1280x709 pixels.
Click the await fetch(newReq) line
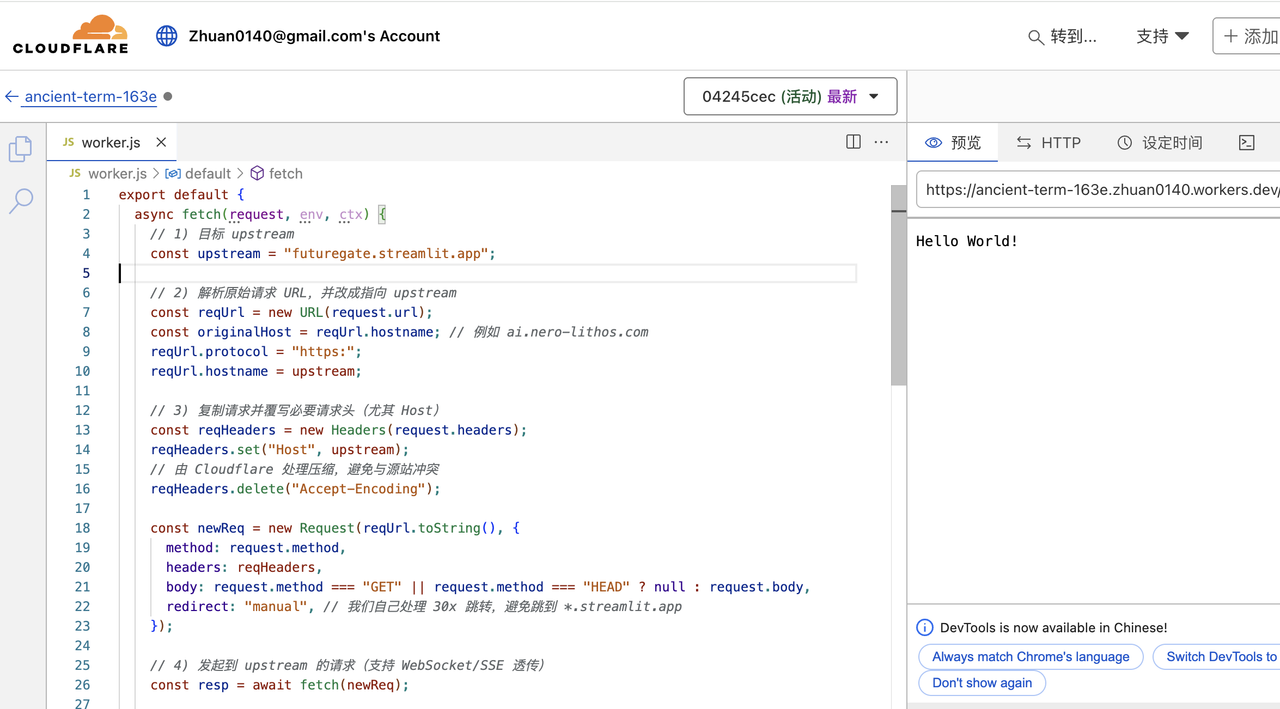pyautogui.click(x=280, y=685)
